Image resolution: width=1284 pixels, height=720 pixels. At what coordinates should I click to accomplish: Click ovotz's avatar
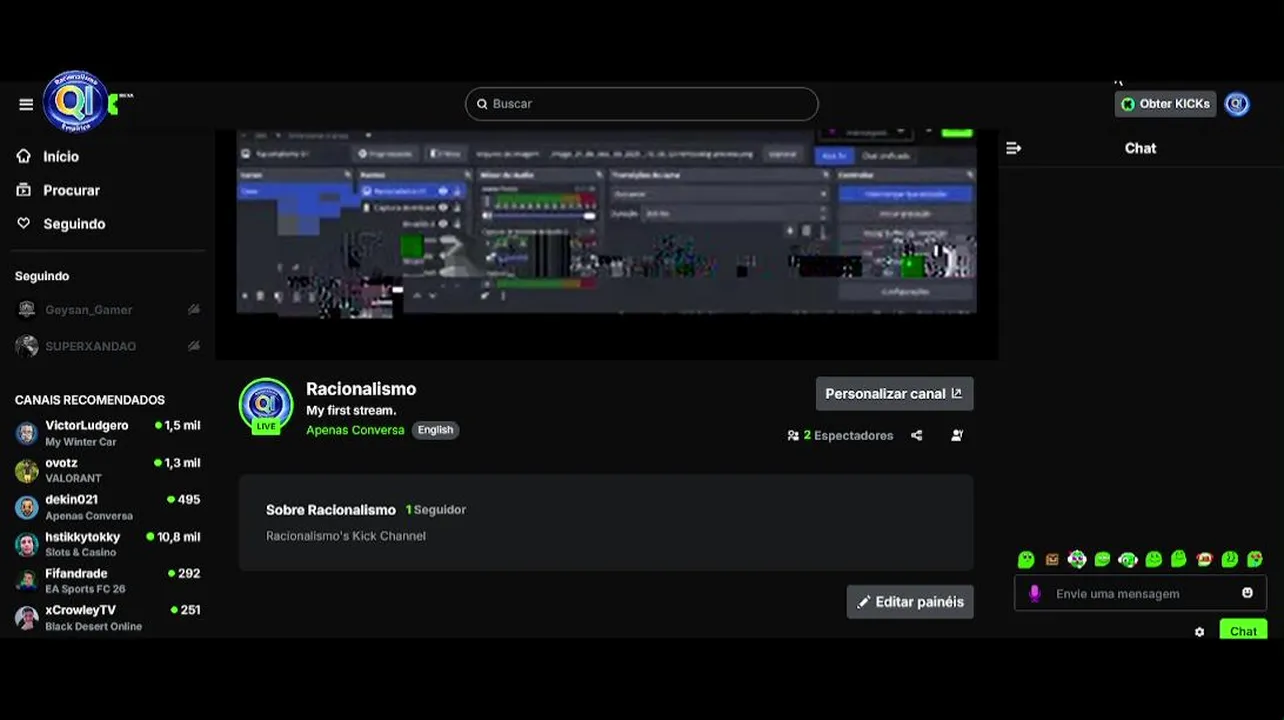pyautogui.click(x=27, y=471)
